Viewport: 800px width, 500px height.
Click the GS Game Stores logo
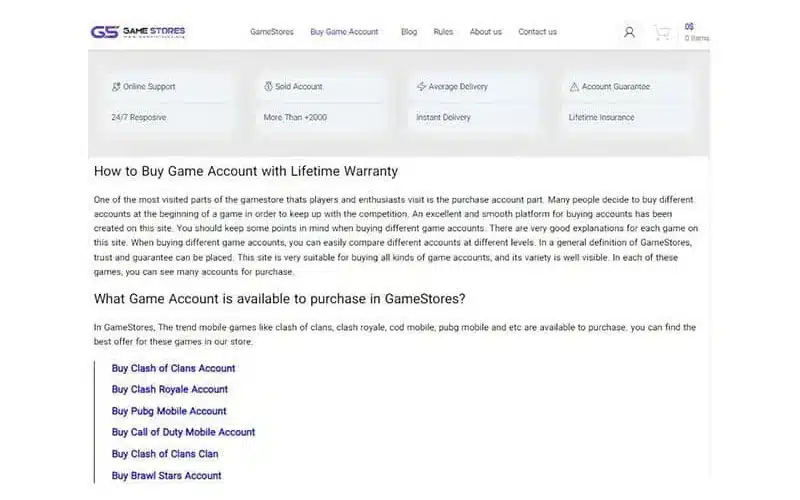pos(138,32)
